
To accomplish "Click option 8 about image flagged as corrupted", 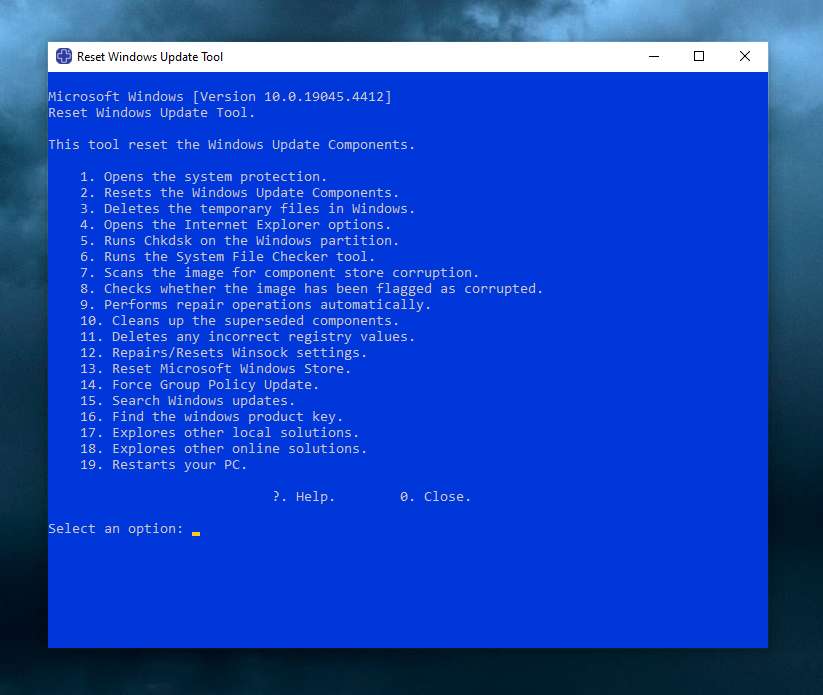I will pyautogui.click(x=311, y=289).
